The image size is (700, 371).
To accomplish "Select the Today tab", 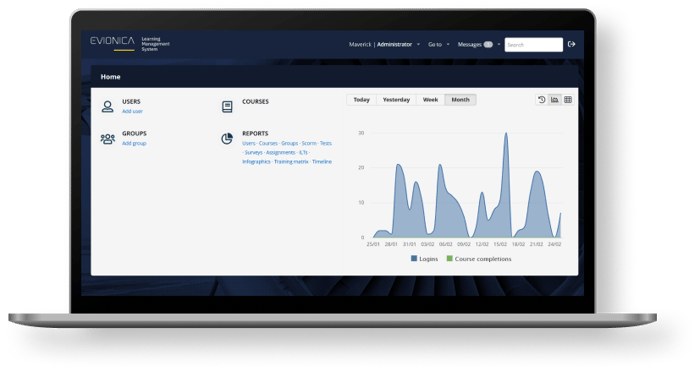I will tap(362, 100).
